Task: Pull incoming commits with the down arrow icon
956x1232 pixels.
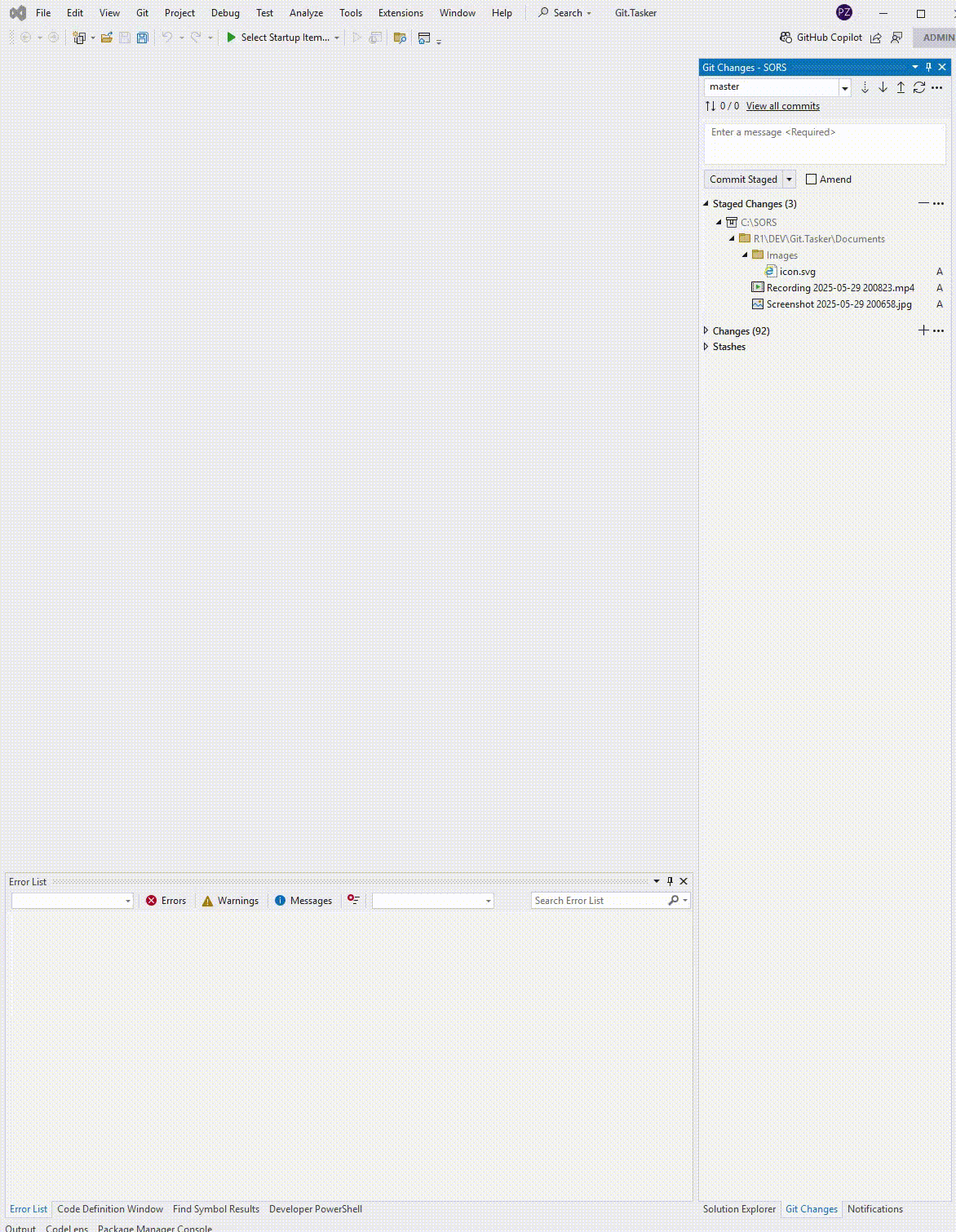Action: (x=883, y=87)
